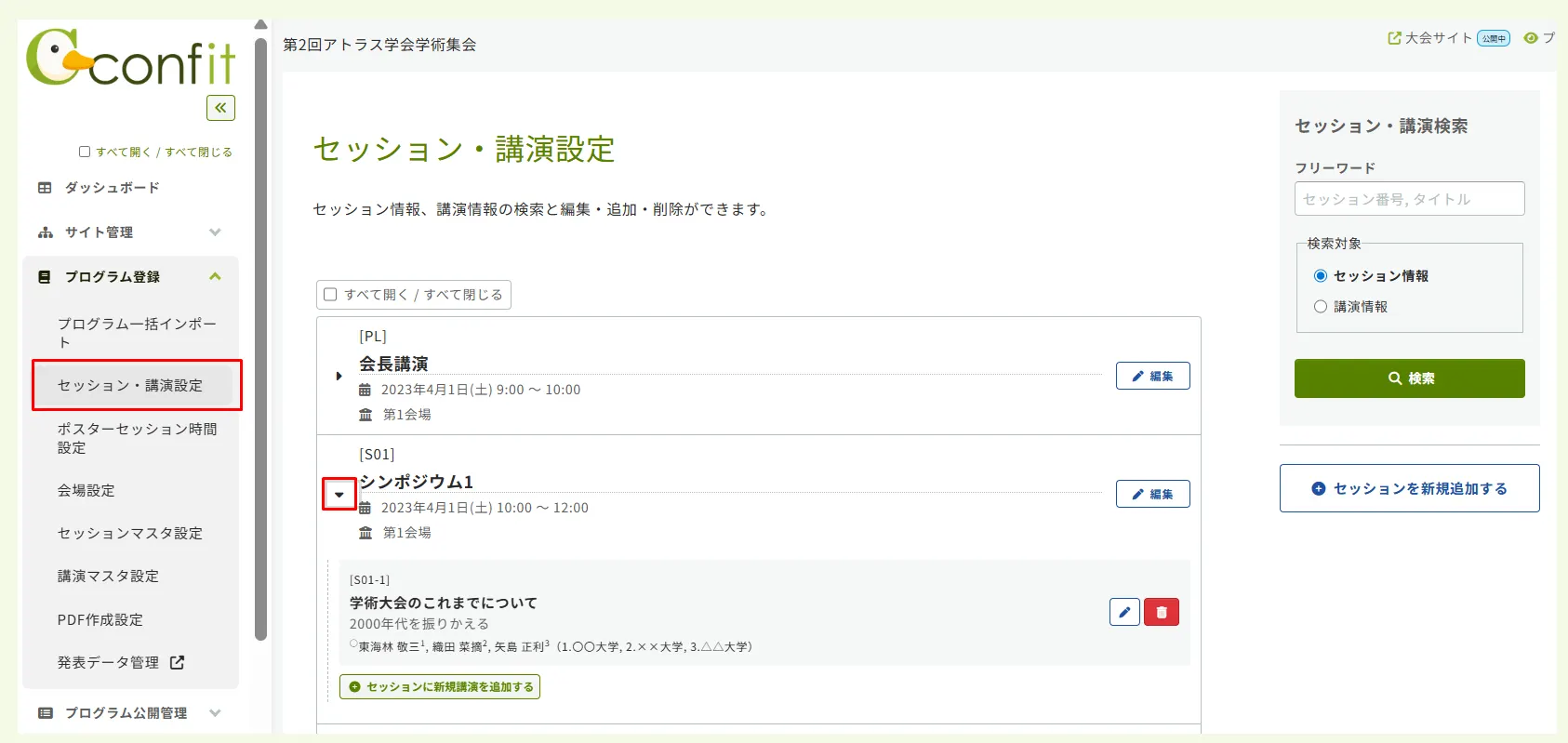The width and height of the screenshot is (1568, 743).
Task: Click the 公開中 status badge
Action: coord(1494,38)
